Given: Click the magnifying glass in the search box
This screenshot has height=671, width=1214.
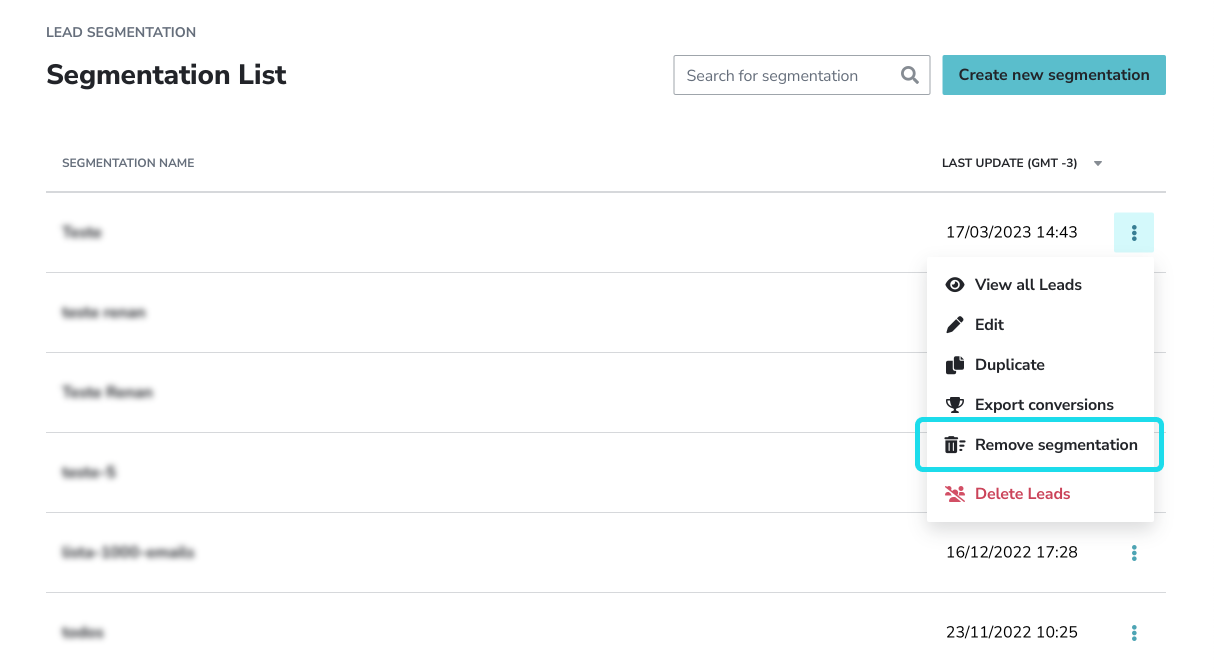Looking at the screenshot, I should point(909,75).
